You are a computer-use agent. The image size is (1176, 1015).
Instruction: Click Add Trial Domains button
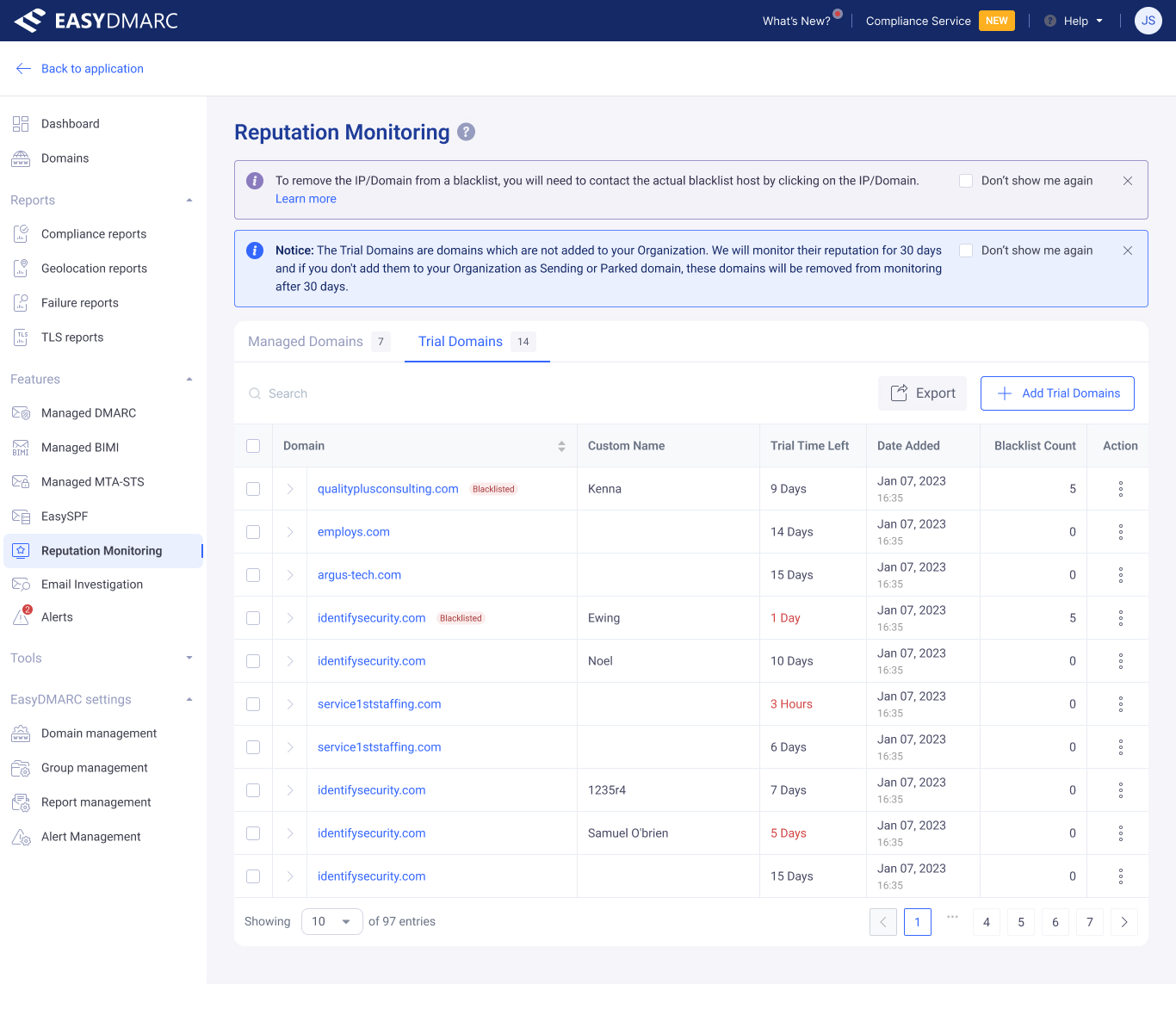tap(1057, 393)
